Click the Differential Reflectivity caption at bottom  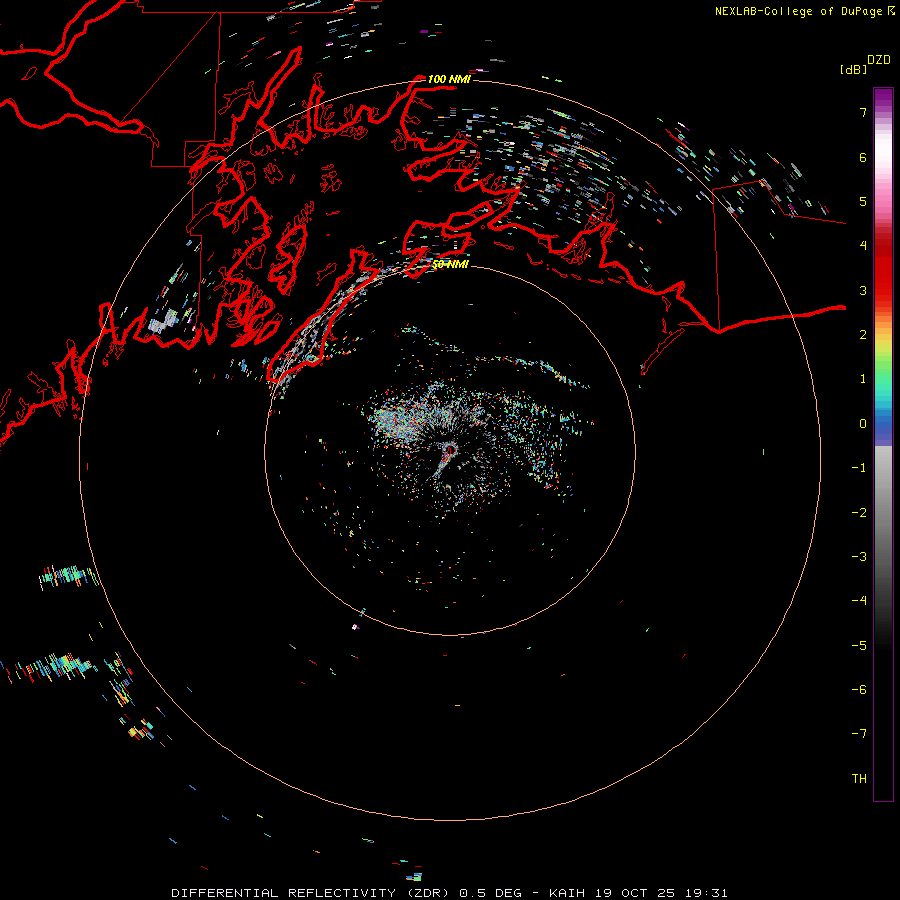click(449, 893)
